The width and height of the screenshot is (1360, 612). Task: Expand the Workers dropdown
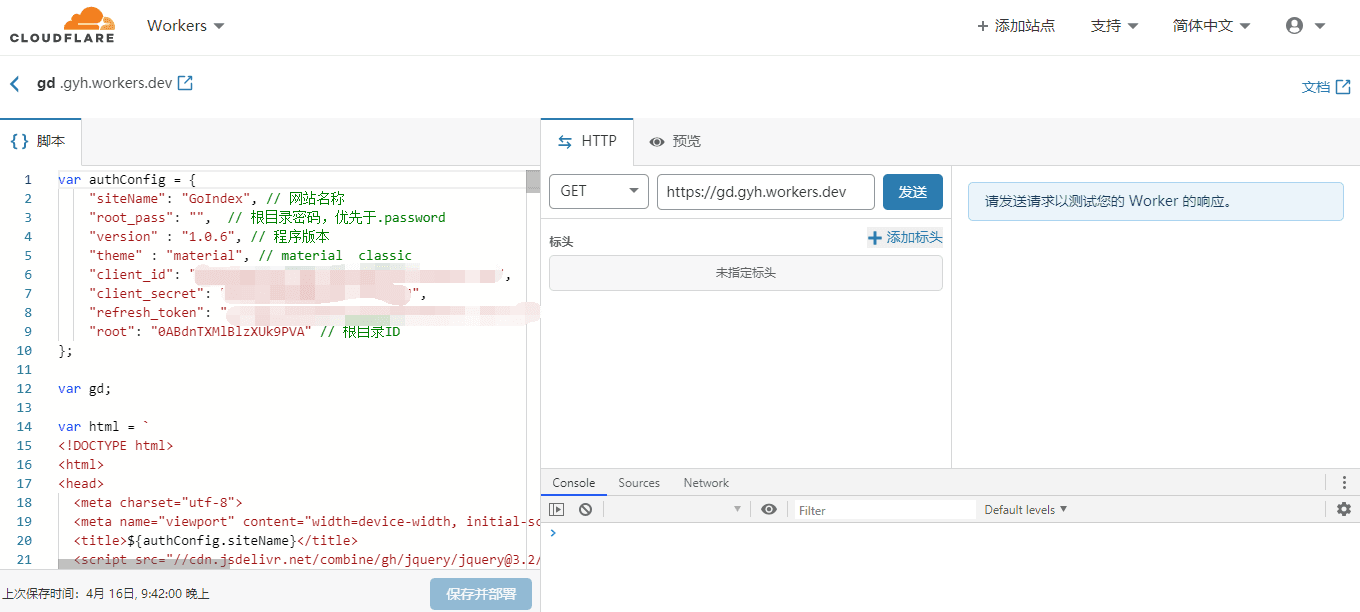186,26
